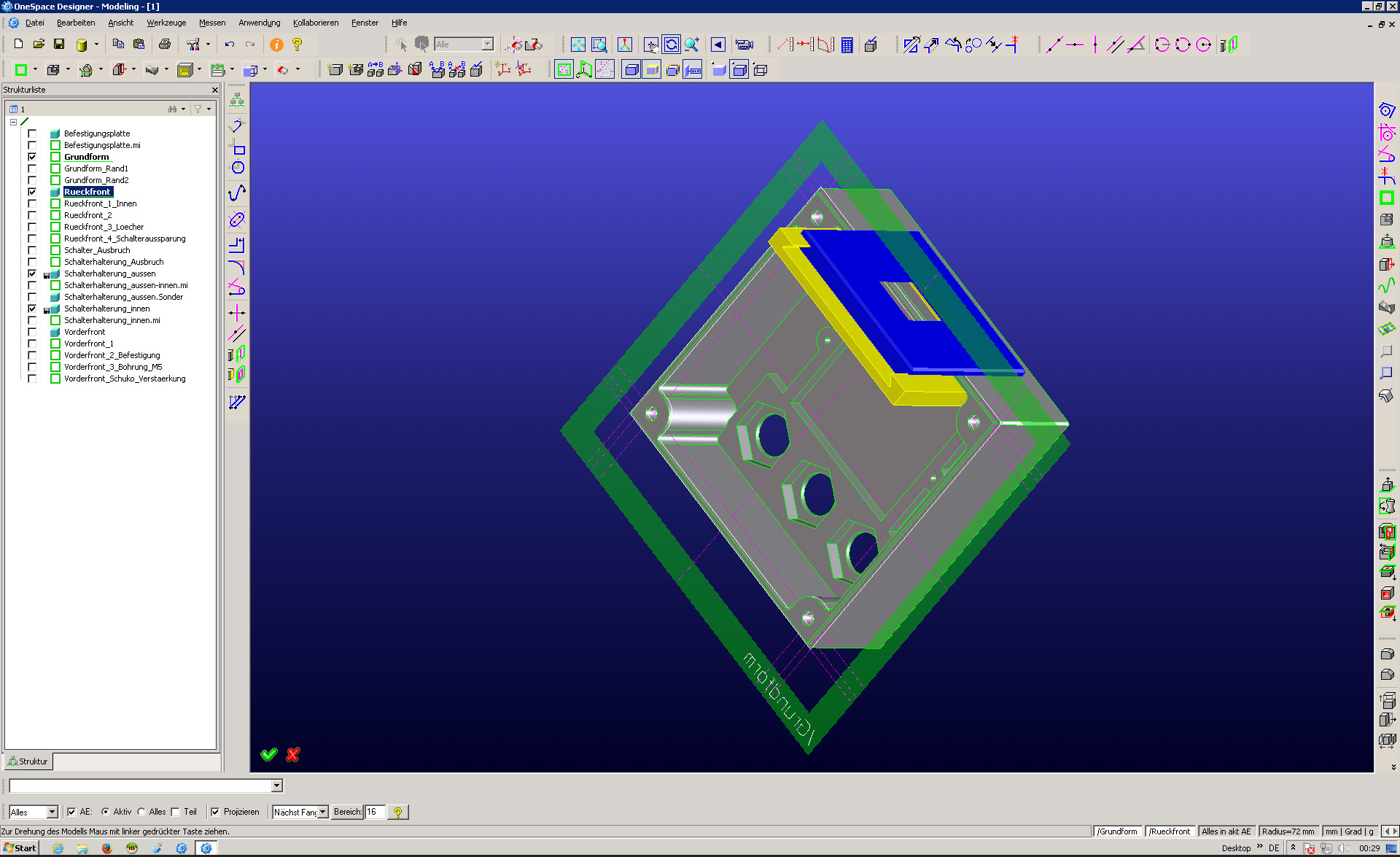
Task: Select the Alles radio button
Action: (x=141, y=812)
